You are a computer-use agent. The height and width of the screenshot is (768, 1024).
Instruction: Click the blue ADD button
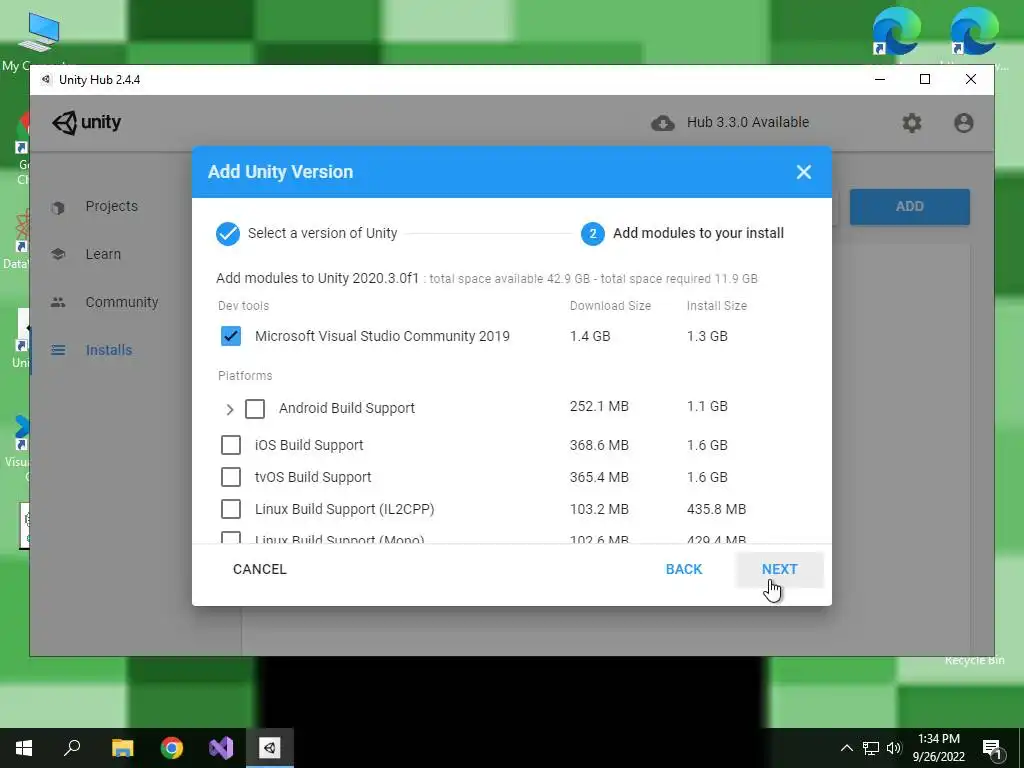point(909,207)
